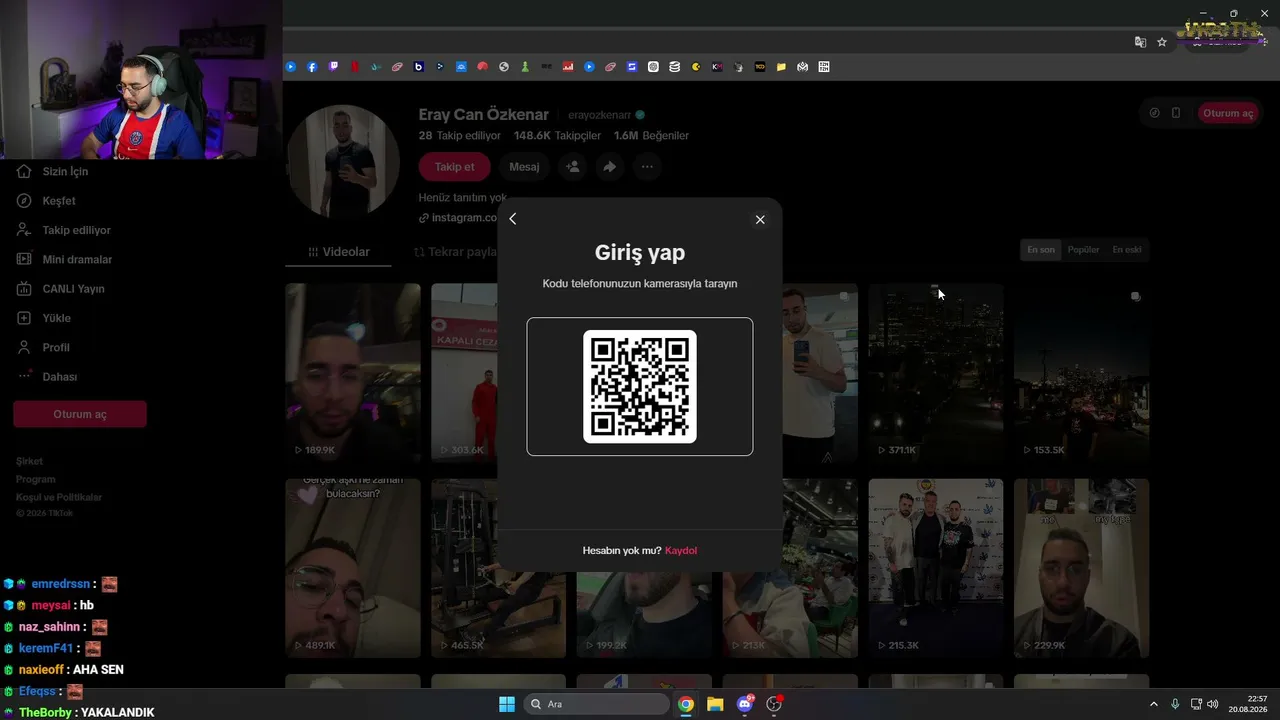Open the video with 489.1K views

click(353, 568)
